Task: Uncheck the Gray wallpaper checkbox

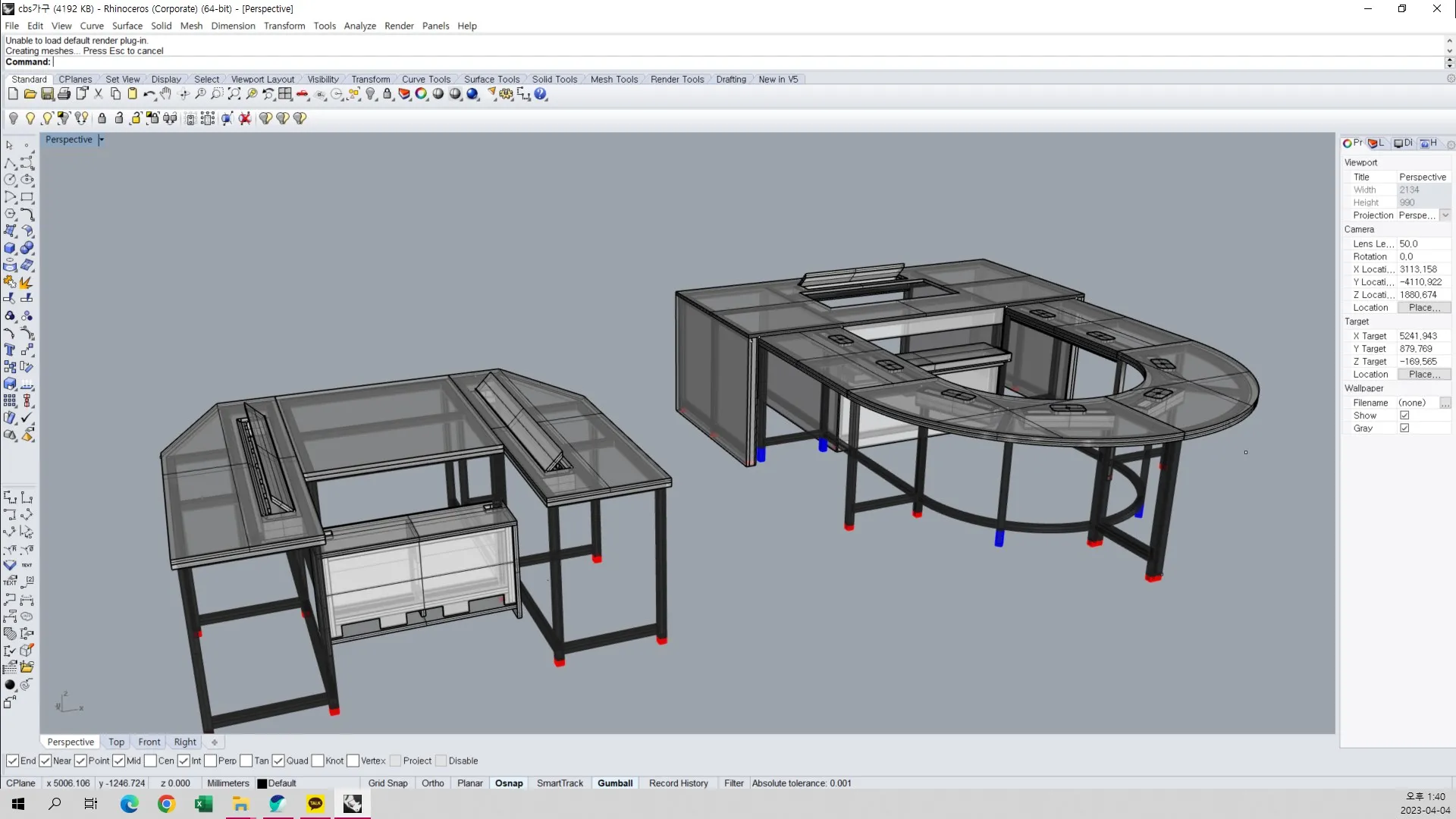Action: coord(1404,428)
